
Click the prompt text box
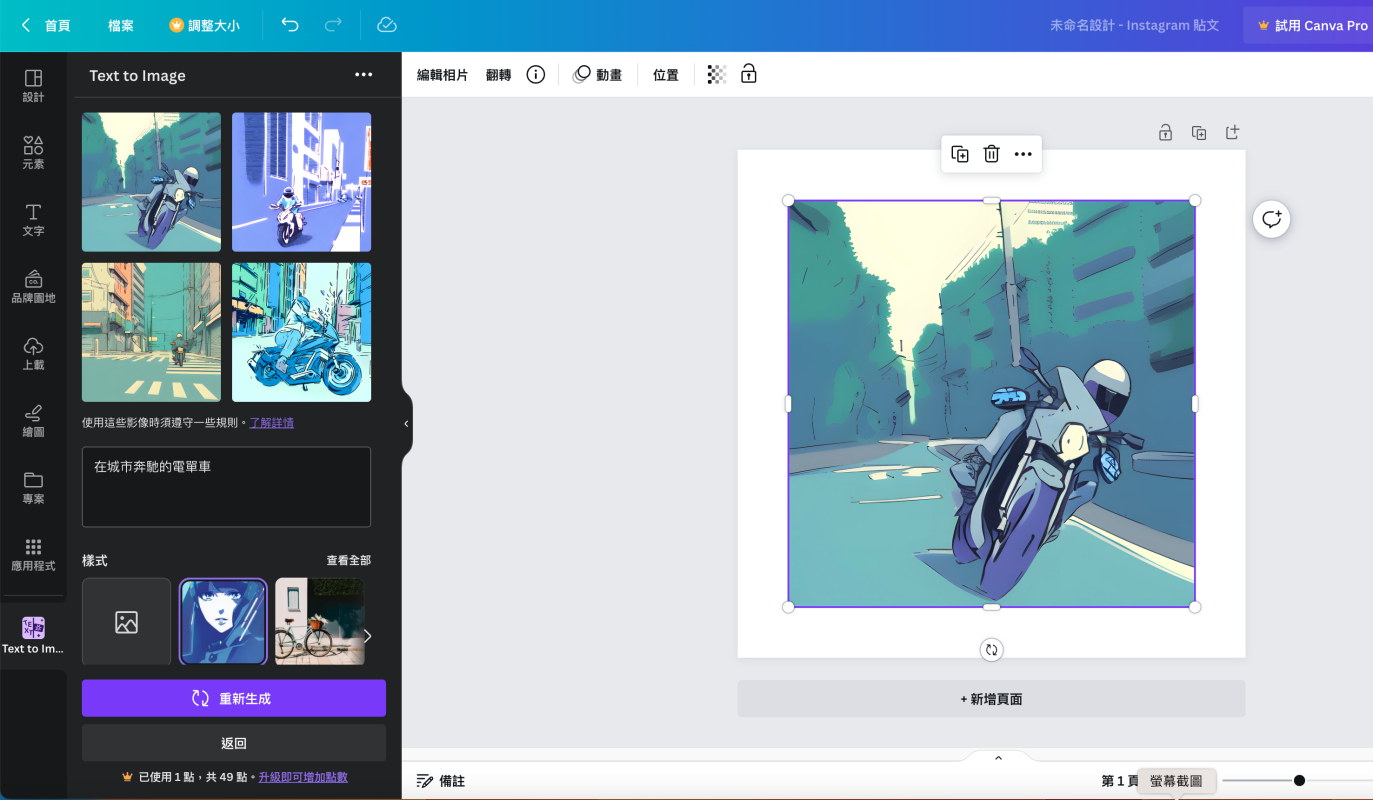(x=226, y=486)
